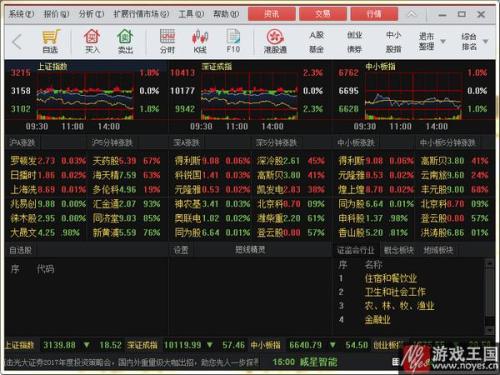Click the 设置 settings tab
Image resolution: width=500 pixels, height=375 pixels.
pyautogui.click(x=181, y=250)
